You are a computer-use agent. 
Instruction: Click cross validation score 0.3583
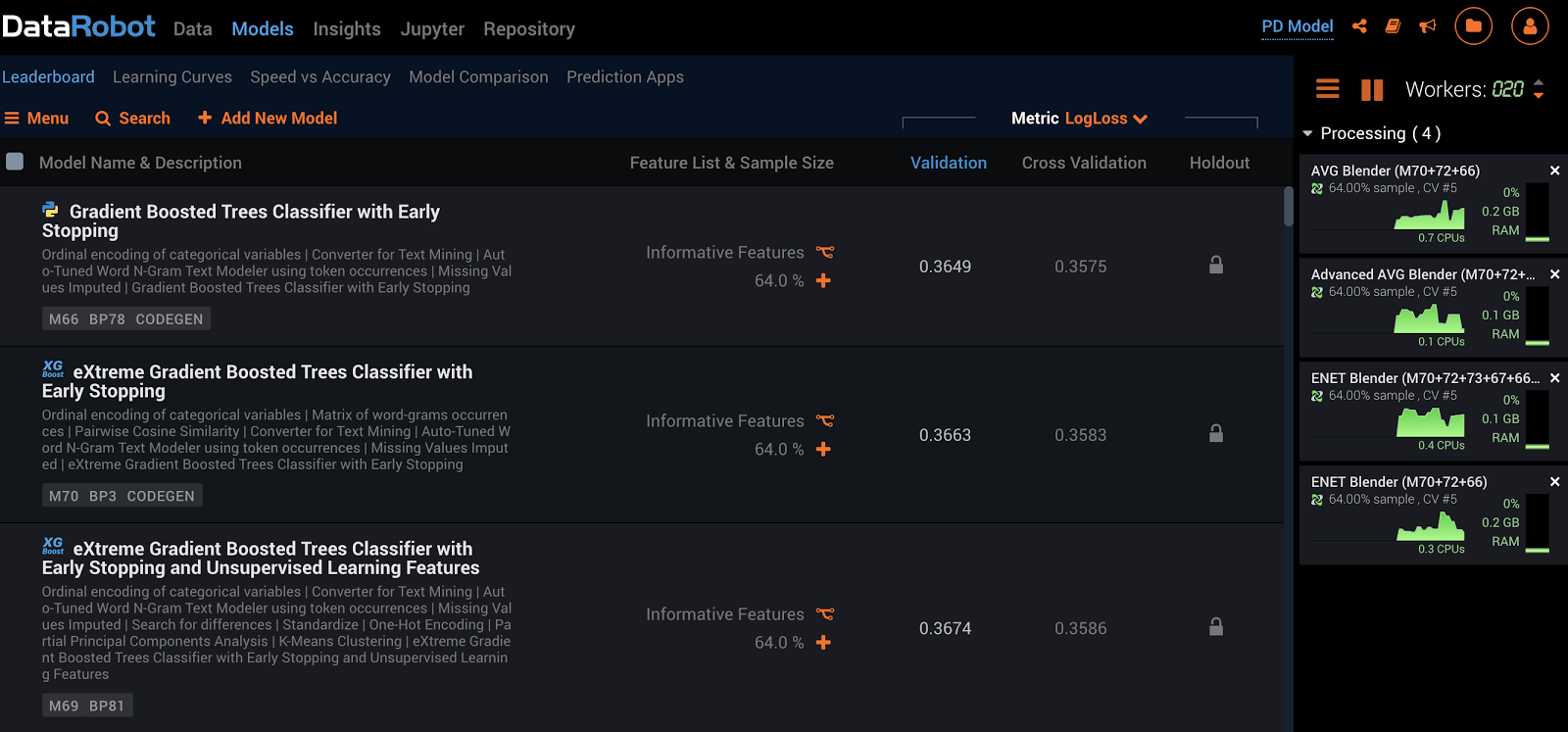[1080, 435]
